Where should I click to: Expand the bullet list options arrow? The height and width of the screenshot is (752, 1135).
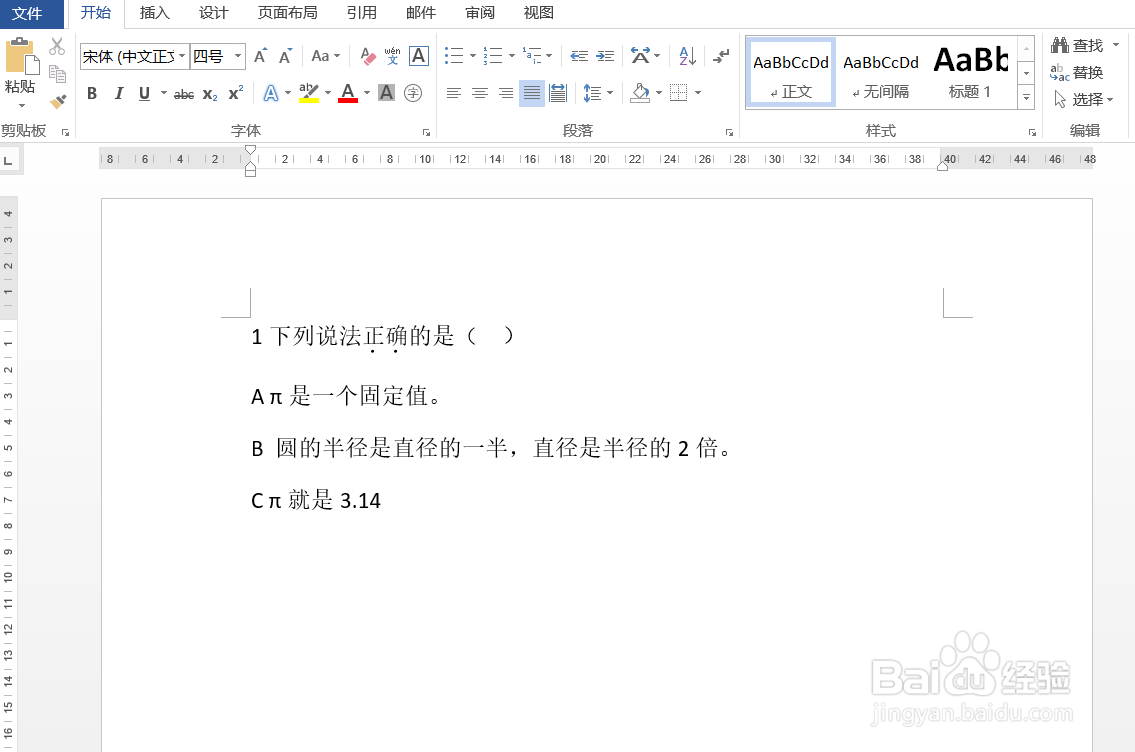(x=473, y=56)
